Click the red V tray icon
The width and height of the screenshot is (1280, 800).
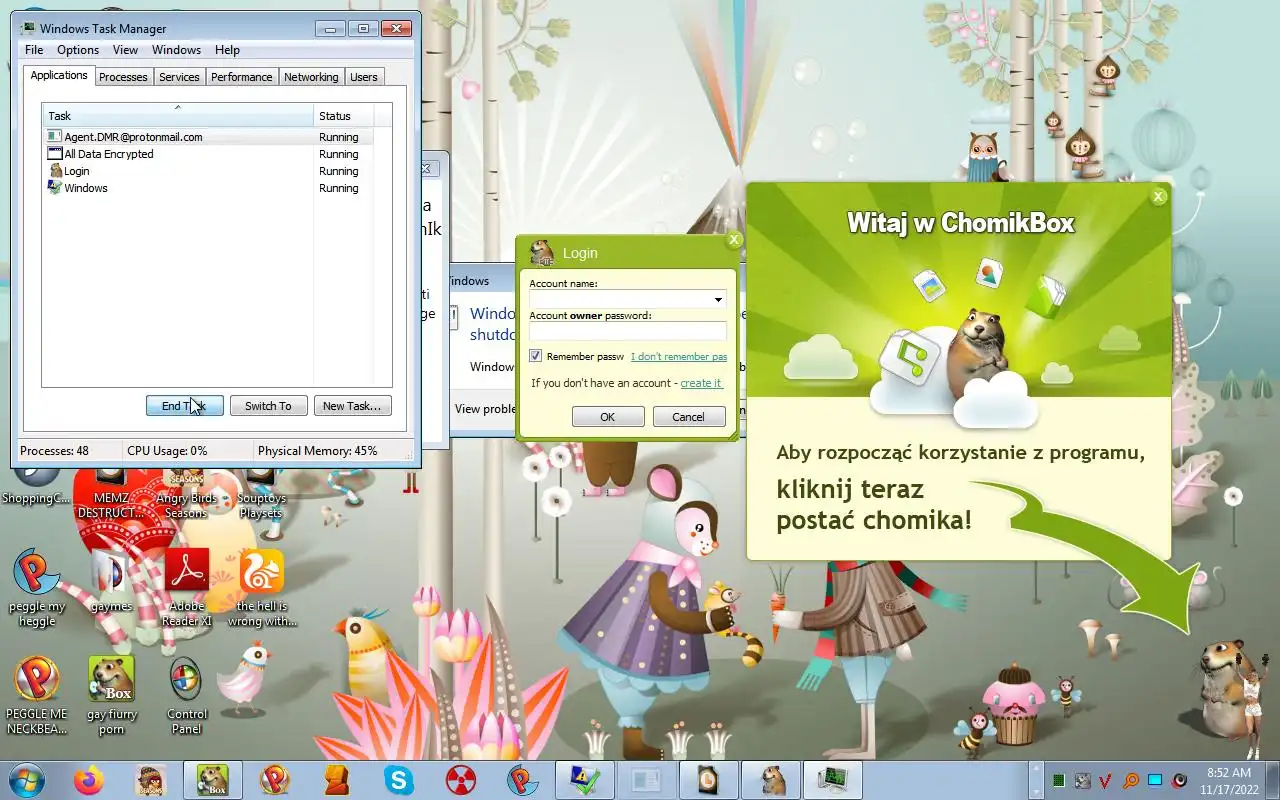coord(1106,780)
